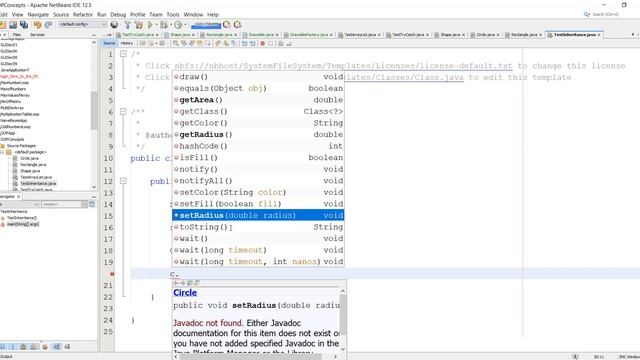
Task: Click the Navigator filter icon at right
Action: point(92,204)
